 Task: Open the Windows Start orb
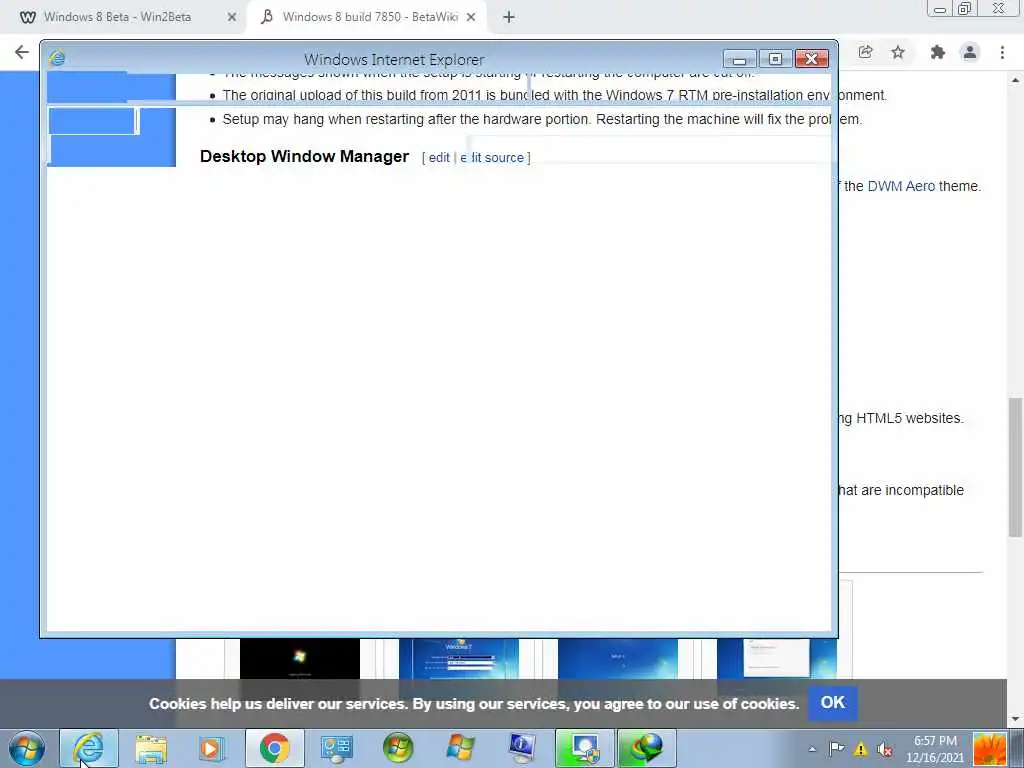(27, 748)
